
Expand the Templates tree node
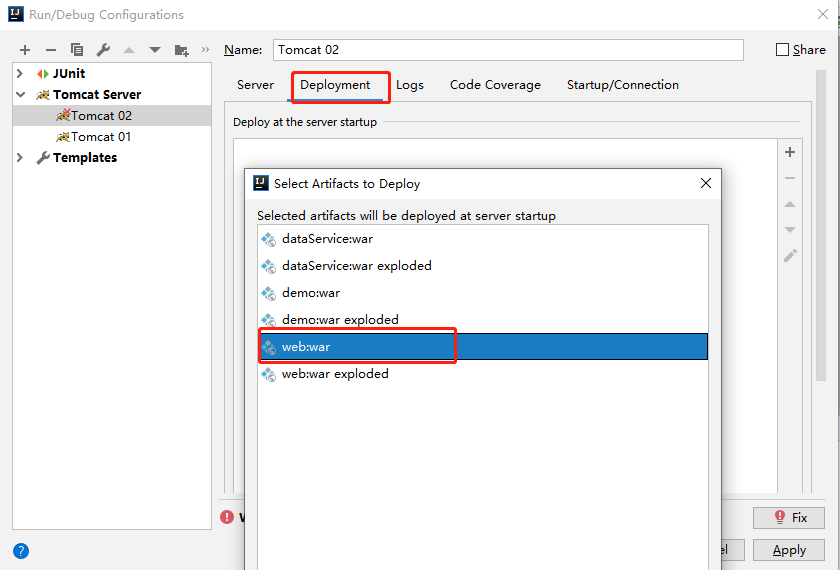(x=20, y=158)
